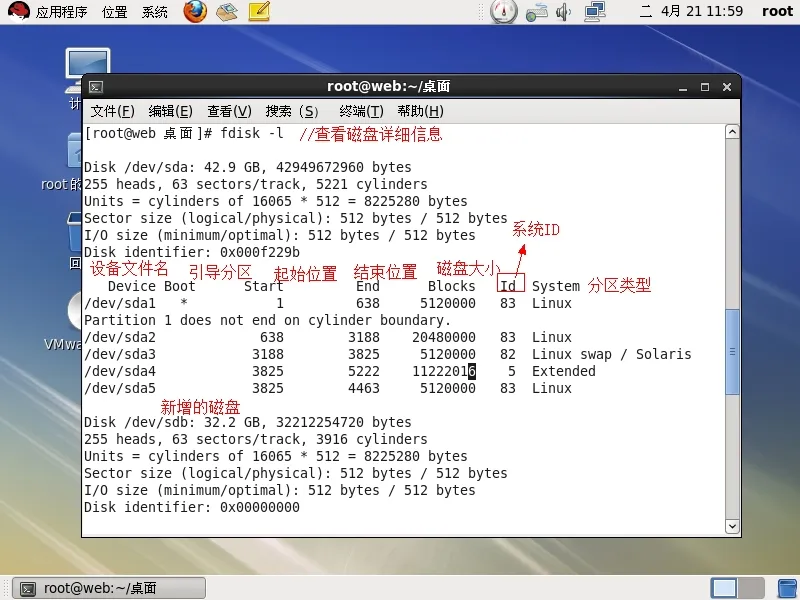The height and width of the screenshot is (600, 800).
Task: Click the terminal scrollbar down arrow
Action: [x=732, y=526]
